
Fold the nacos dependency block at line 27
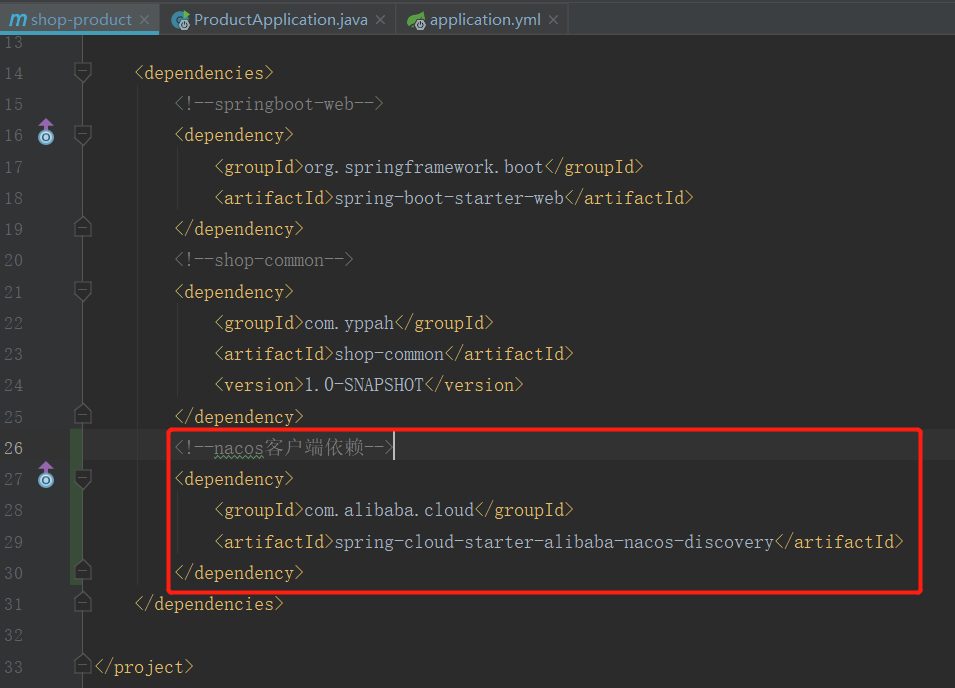[83, 479]
